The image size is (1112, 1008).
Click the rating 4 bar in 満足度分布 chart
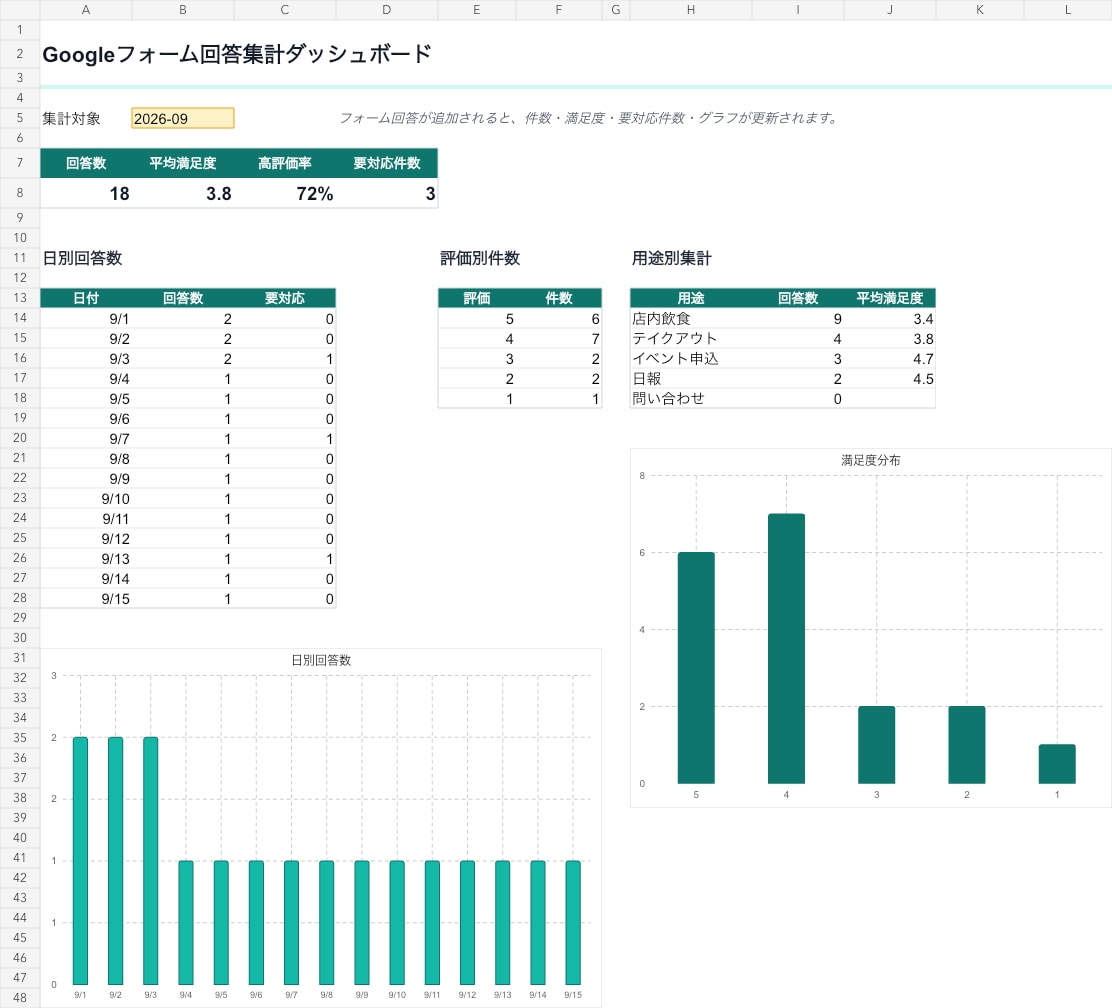pos(786,648)
